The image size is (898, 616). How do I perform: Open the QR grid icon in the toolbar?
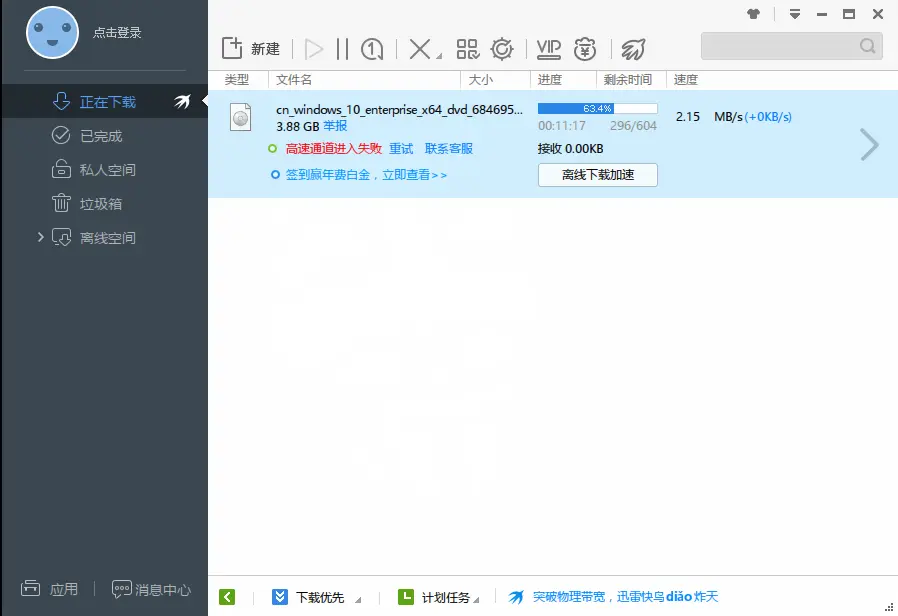point(468,49)
